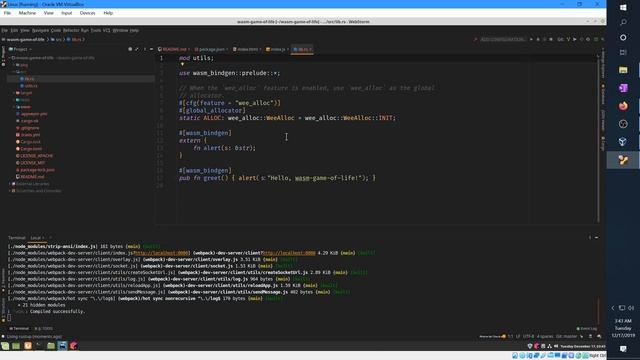Expand the tests folder

click(14, 100)
